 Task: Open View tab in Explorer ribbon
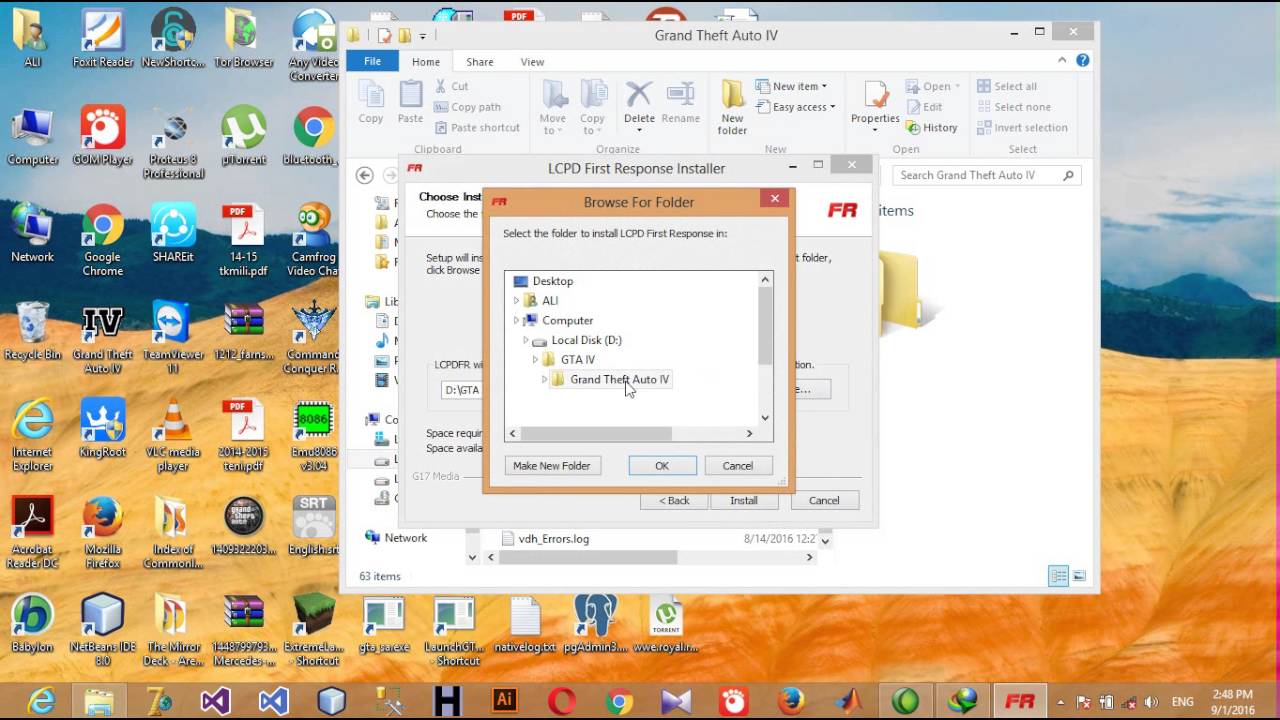(532, 62)
